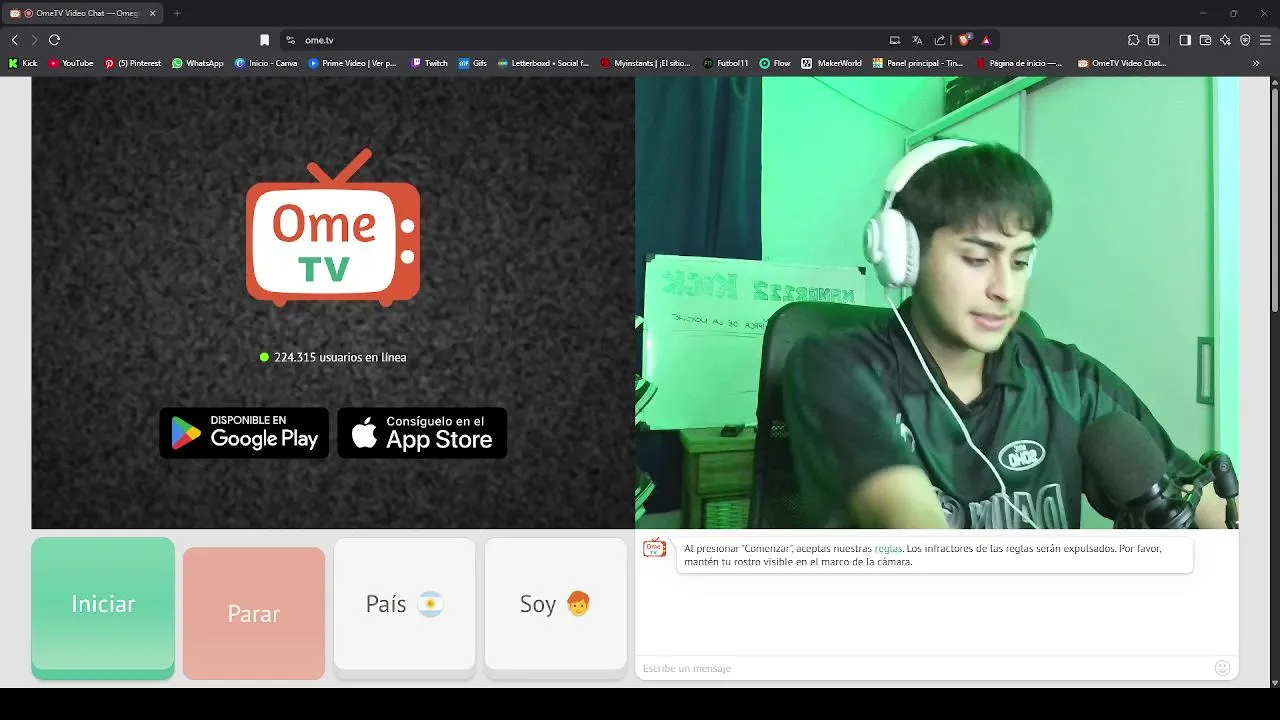Open the Gifs bookmark
The image size is (1280, 720).
(x=473, y=63)
